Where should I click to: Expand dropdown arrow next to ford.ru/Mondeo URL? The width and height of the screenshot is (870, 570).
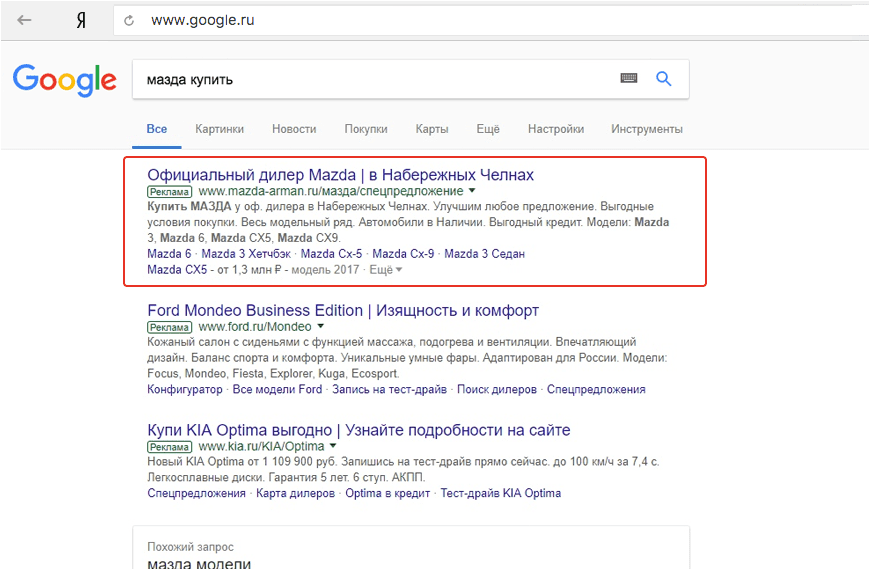321,326
